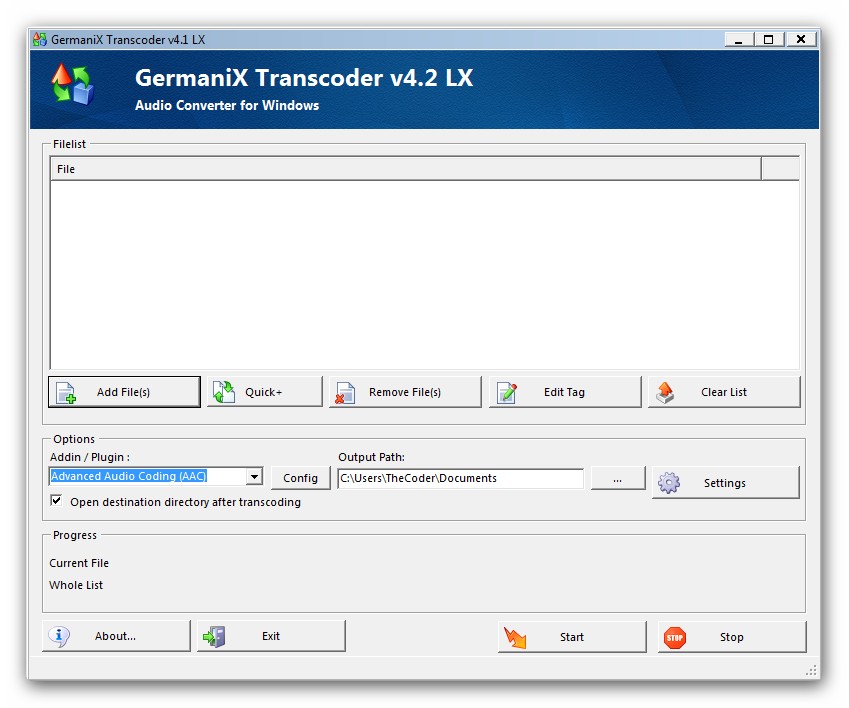Click the window resize grip corner

(x=811, y=671)
